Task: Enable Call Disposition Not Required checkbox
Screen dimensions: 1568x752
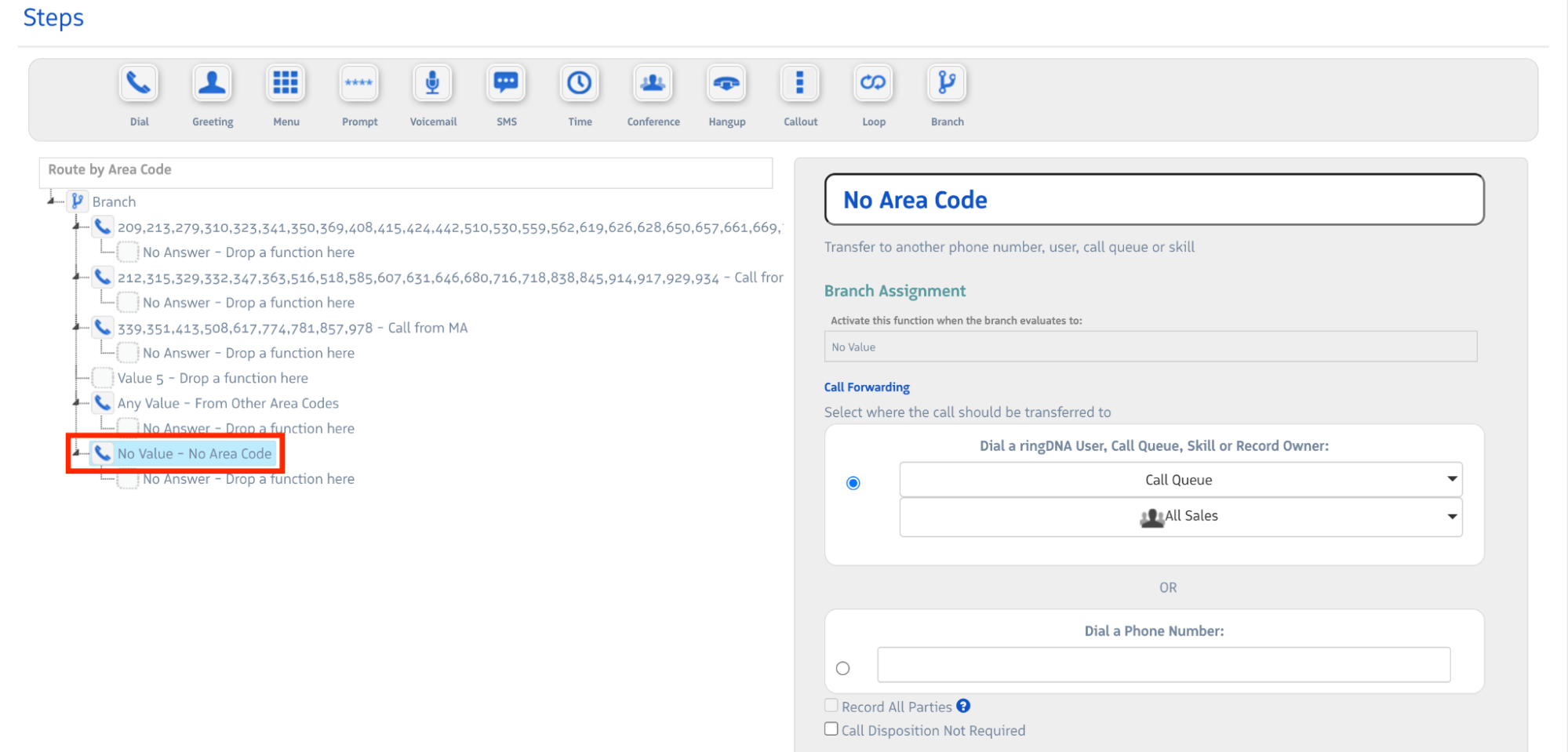Action: tap(831, 729)
